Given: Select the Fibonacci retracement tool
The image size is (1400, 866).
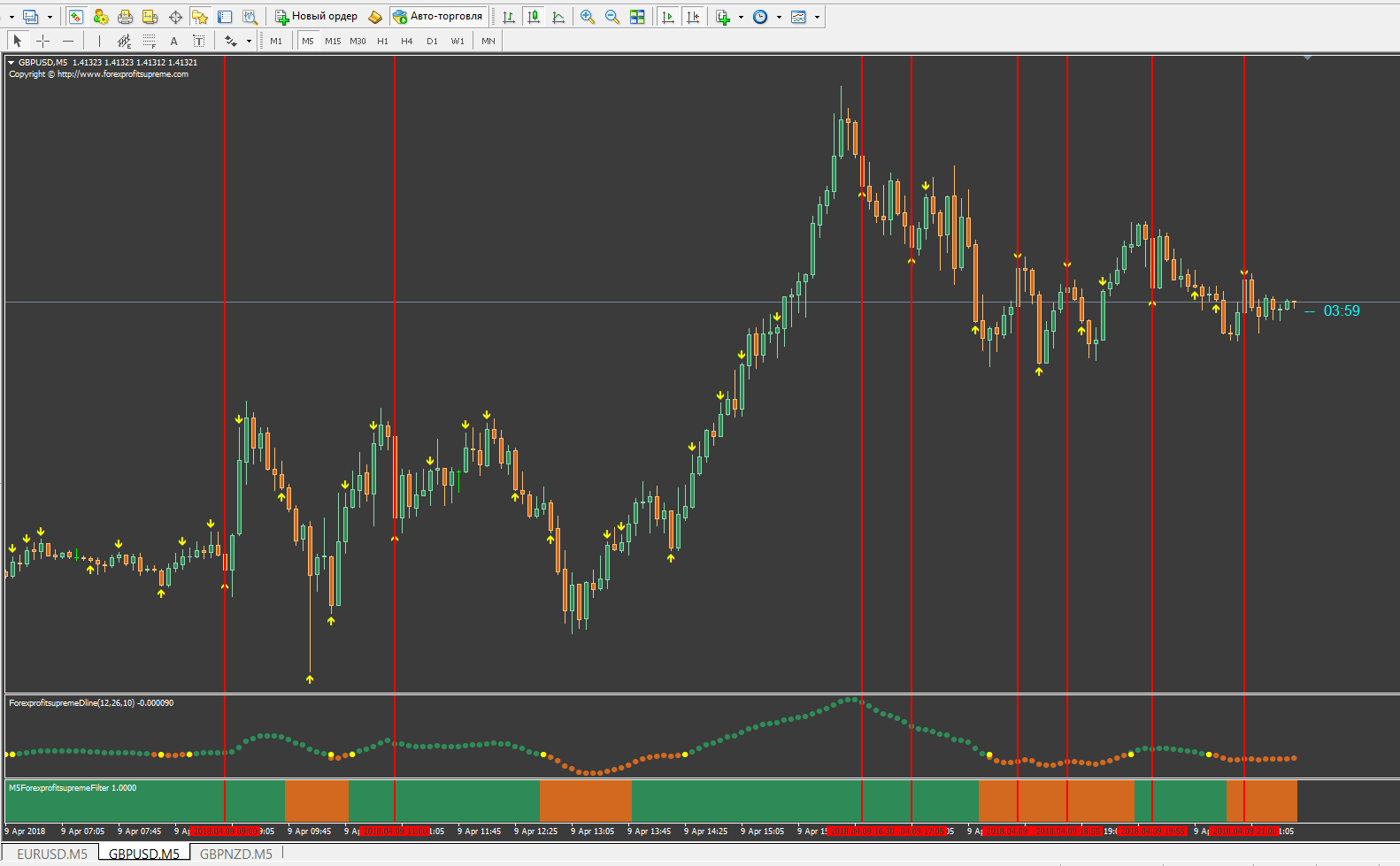Looking at the screenshot, I should click(x=149, y=41).
